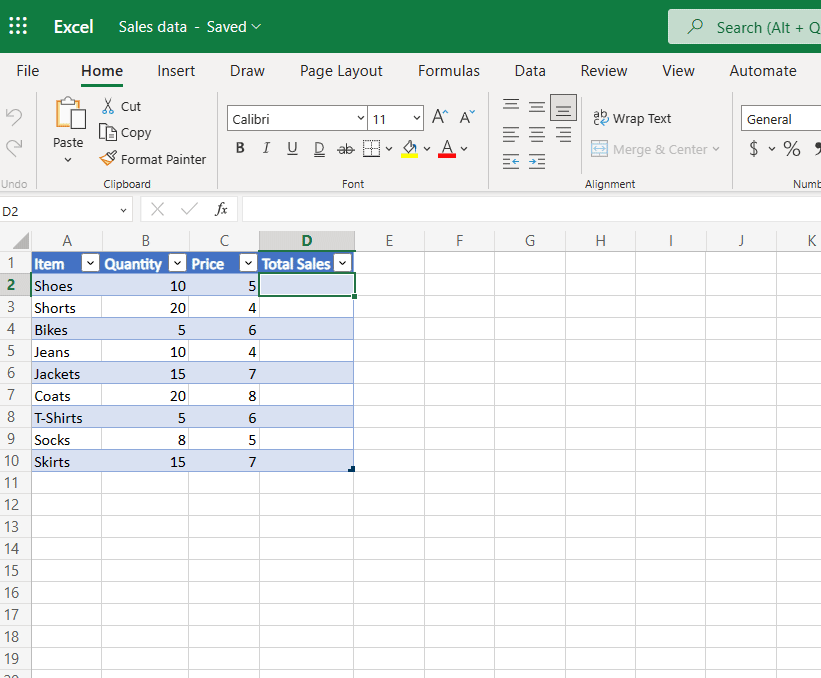
Task: Click the red Font Color swatch
Action: pos(447,153)
